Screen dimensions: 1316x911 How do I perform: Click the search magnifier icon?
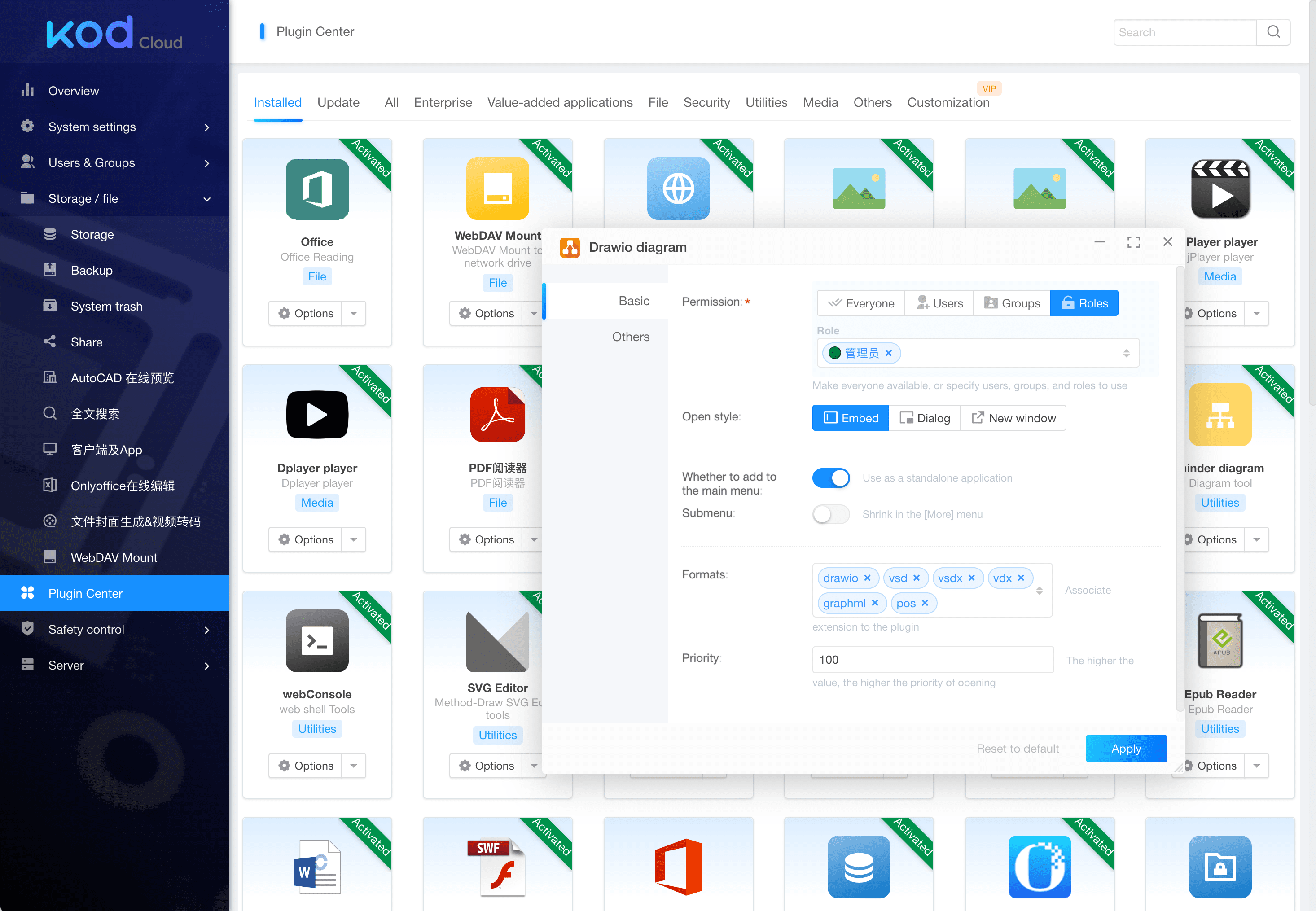[x=1273, y=32]
